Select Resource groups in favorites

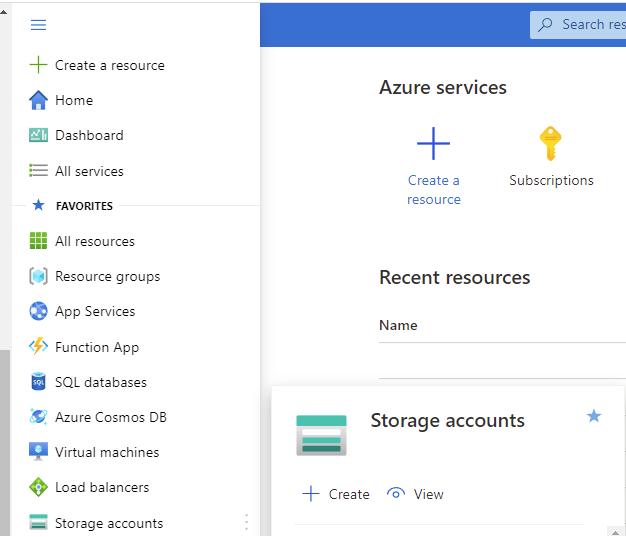click(107, 277)
